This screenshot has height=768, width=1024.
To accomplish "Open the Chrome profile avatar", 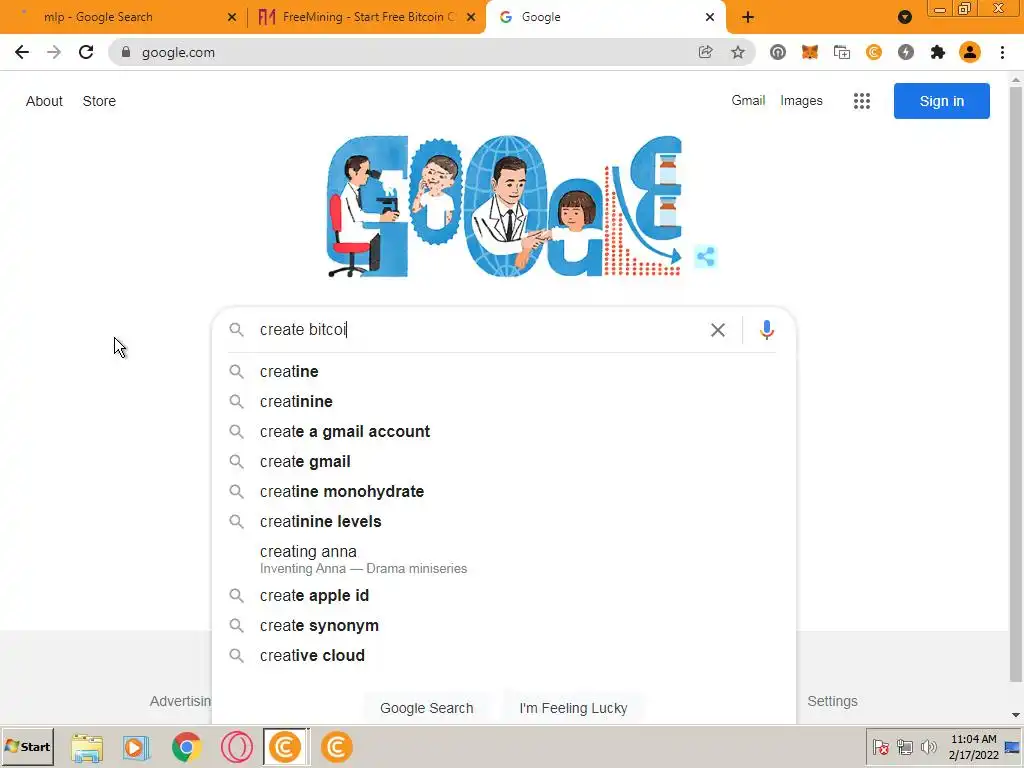I will click(x=970, y=52).
